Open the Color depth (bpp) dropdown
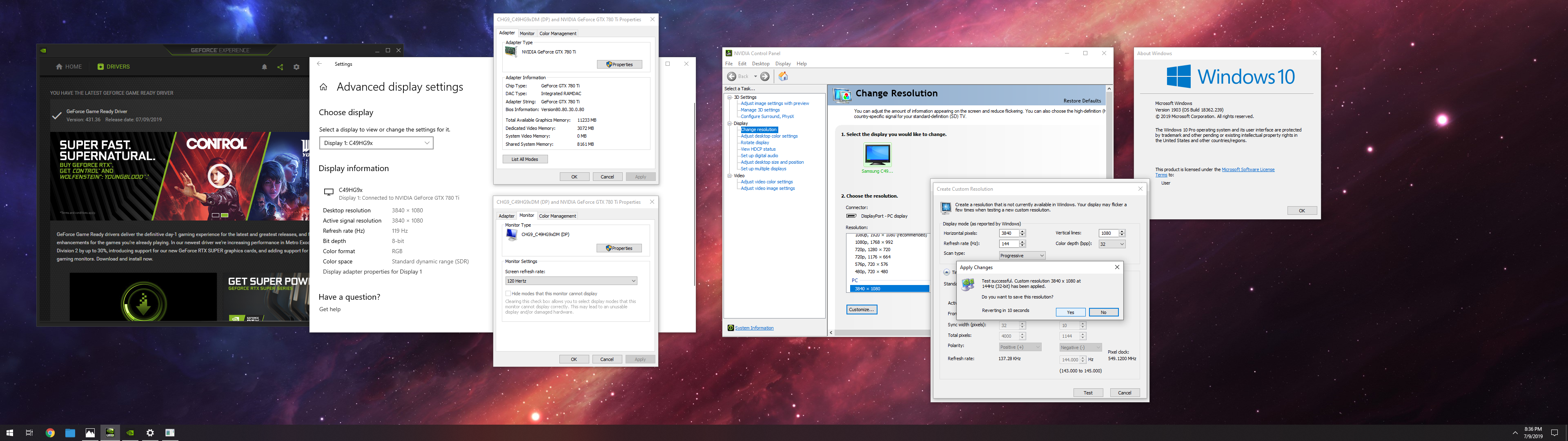Screen dimensions: 1568x441 (1112, 244)
